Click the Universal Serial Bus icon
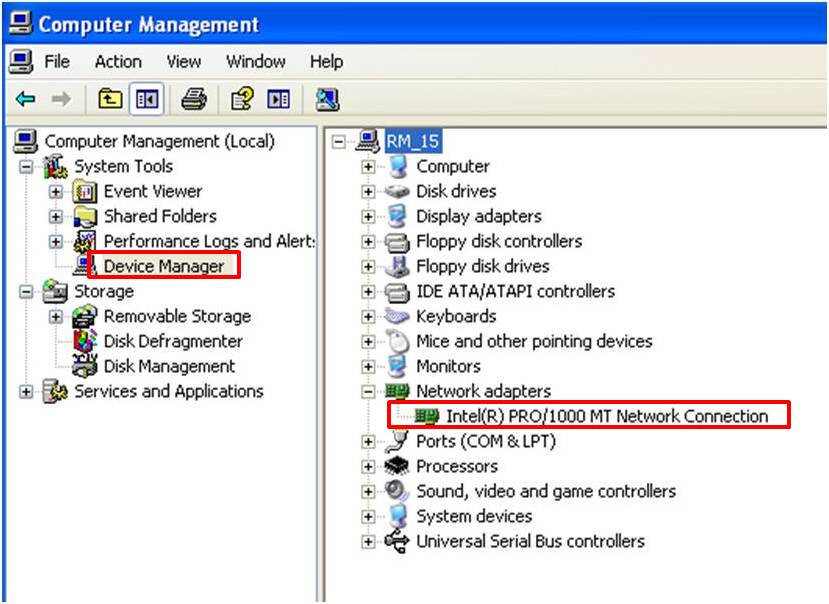The height and width of the screenshot is (604, 829). [397, 541]
